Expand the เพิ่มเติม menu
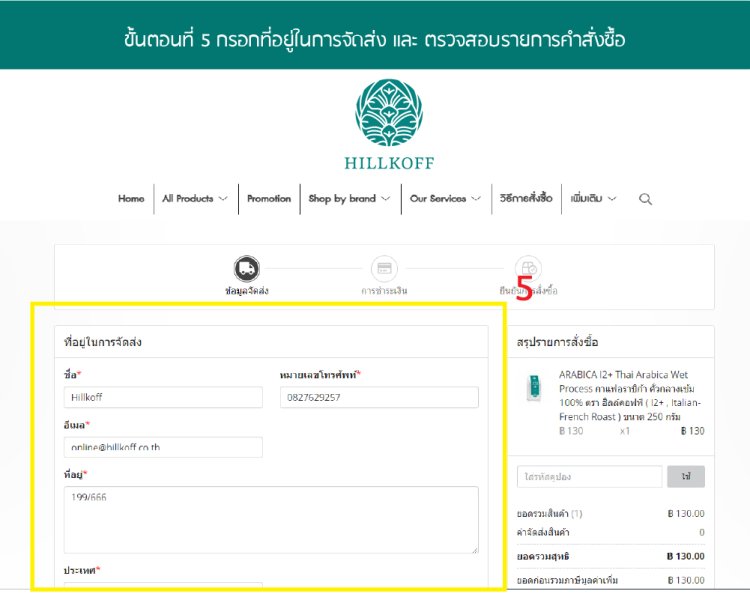750x600 pixels. pyautogui.click(x=593, y=199)
